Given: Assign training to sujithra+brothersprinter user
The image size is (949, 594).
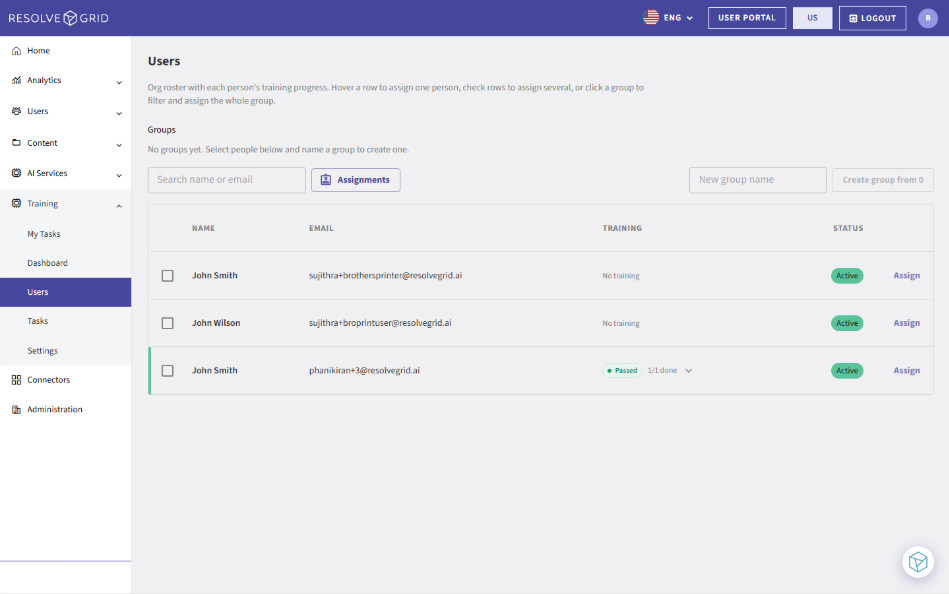Looking at the screenshot, I should pos(907,276).
